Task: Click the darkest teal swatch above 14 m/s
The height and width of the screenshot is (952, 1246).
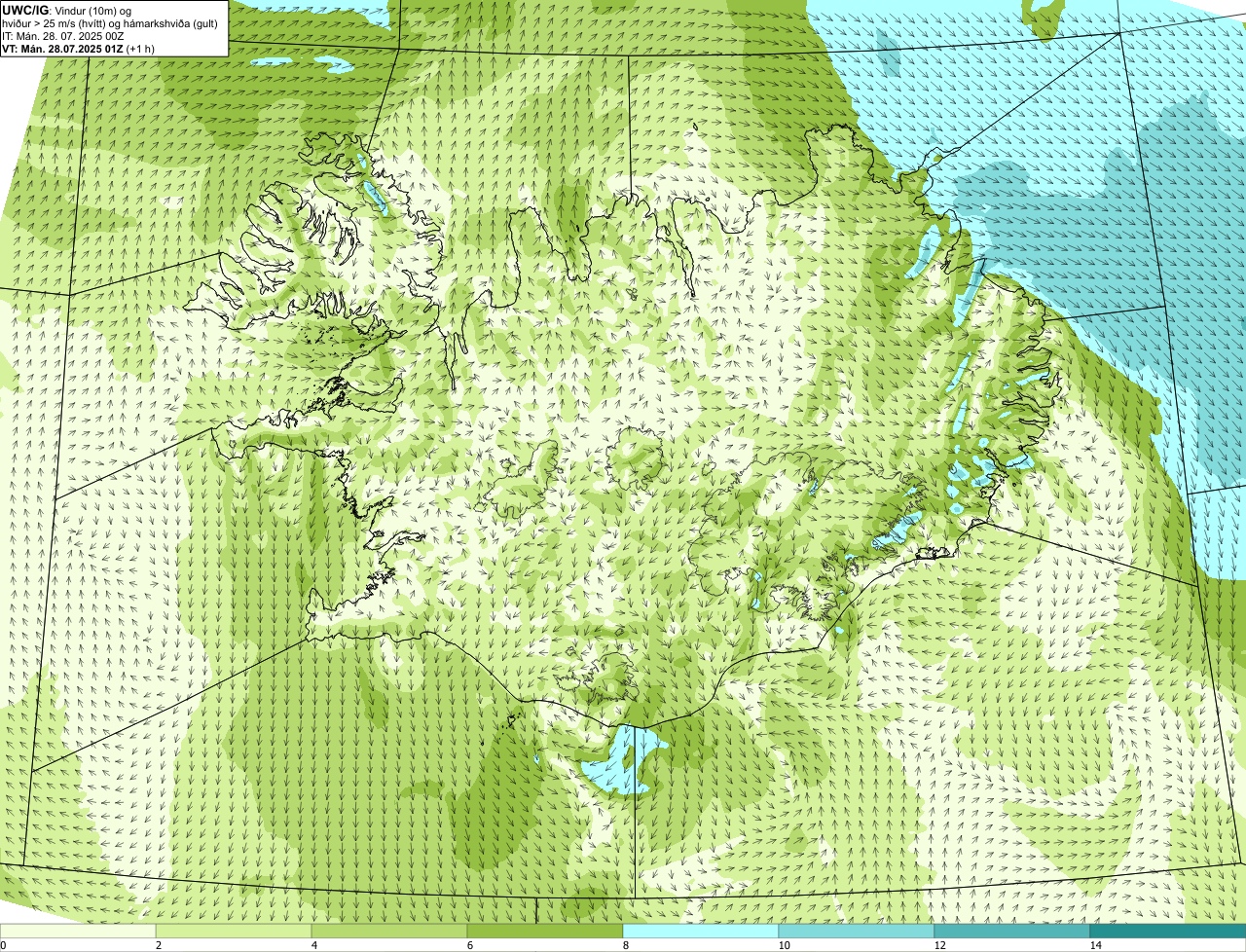Action: coord(1168,931)
